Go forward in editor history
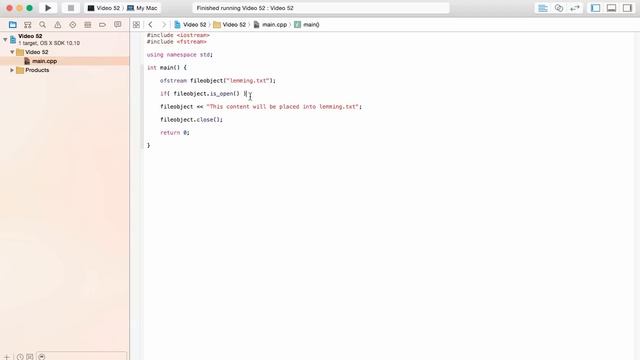This screenshot has height=360, width=640. click(164, 24)
